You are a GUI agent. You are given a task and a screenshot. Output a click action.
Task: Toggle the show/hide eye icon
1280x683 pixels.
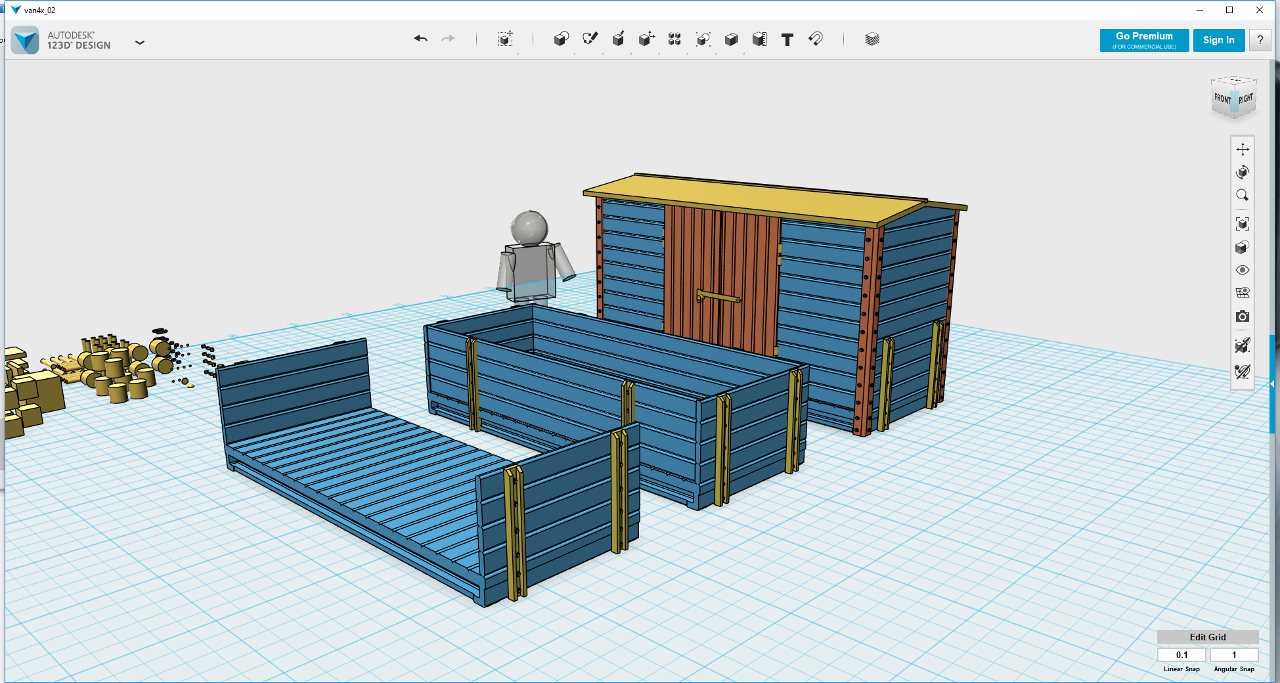coord(1242,270)
